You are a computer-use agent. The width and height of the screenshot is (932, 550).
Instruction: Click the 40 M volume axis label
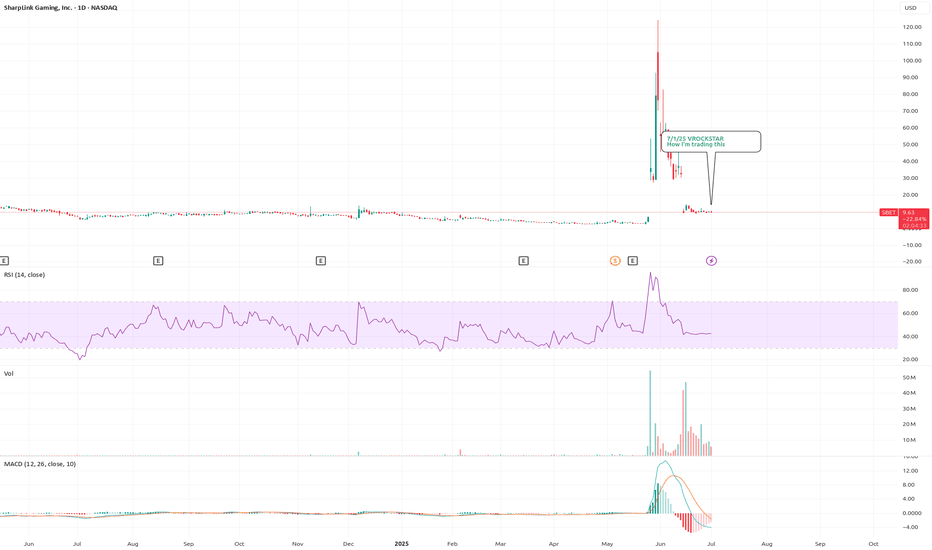point(911,393)
